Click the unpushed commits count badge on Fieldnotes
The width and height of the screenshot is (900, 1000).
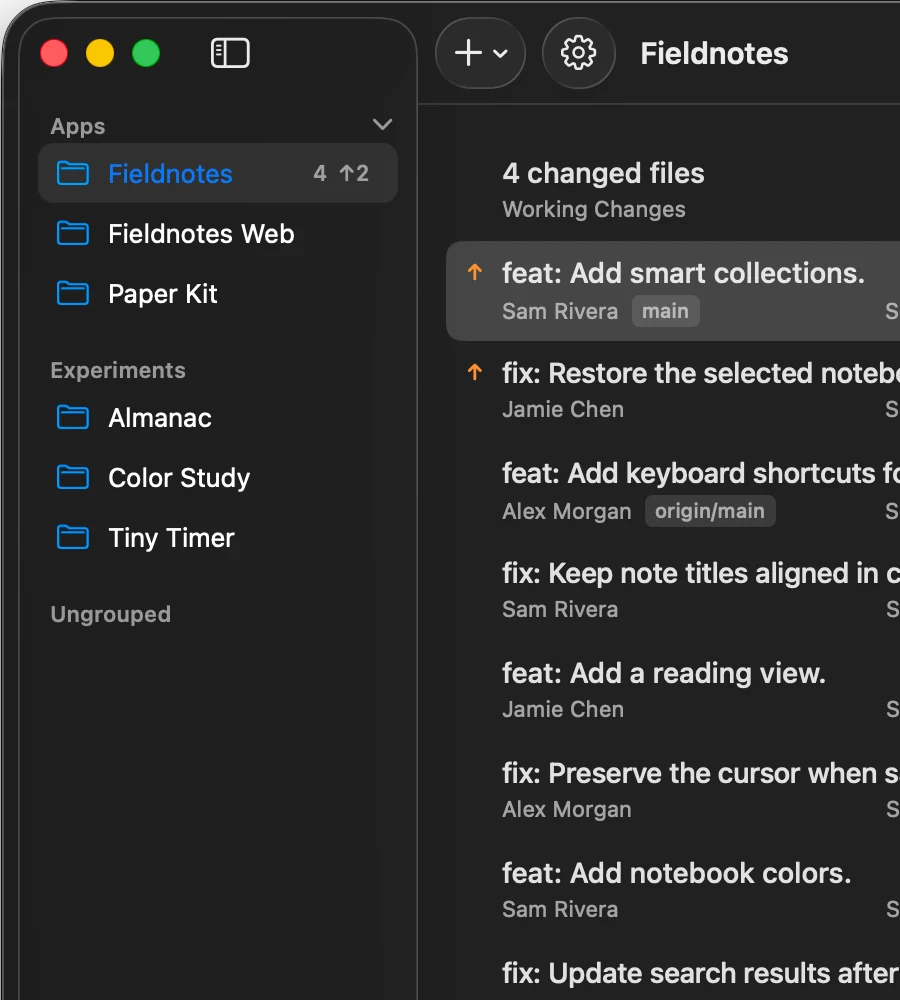tap(354, 173)
